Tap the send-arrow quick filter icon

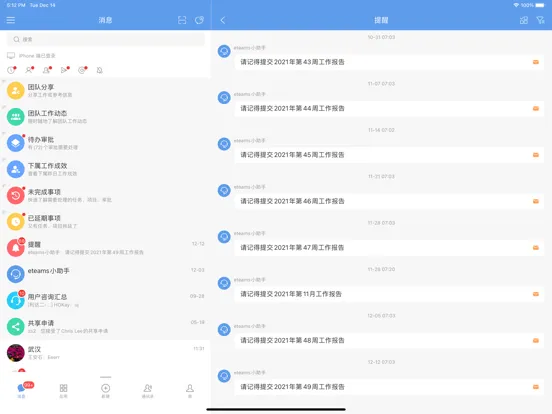(64, 70)
